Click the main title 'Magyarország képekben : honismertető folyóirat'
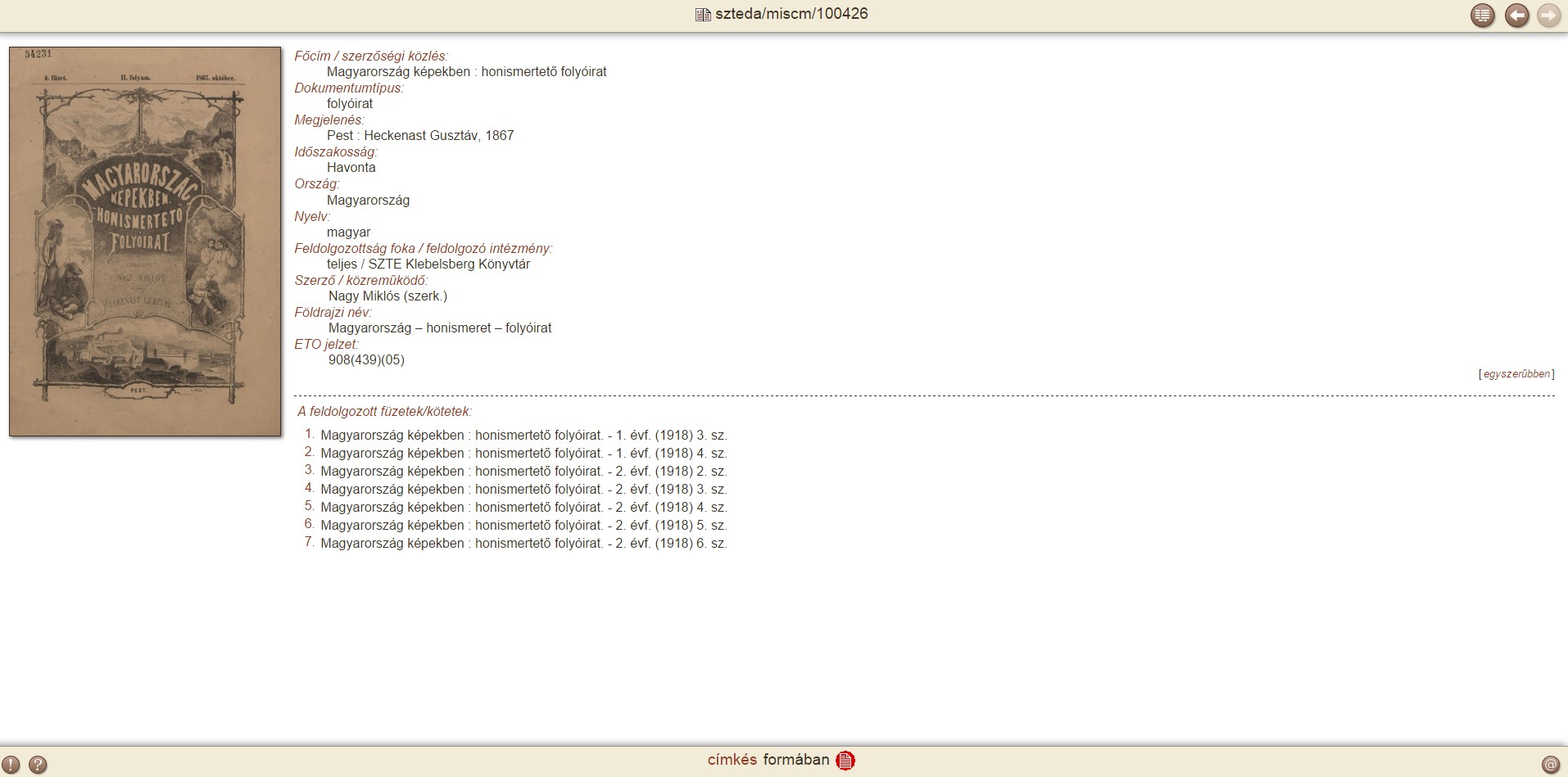Screen dimensions: 1568x777 pyautogui.click(x=467, y=72)
